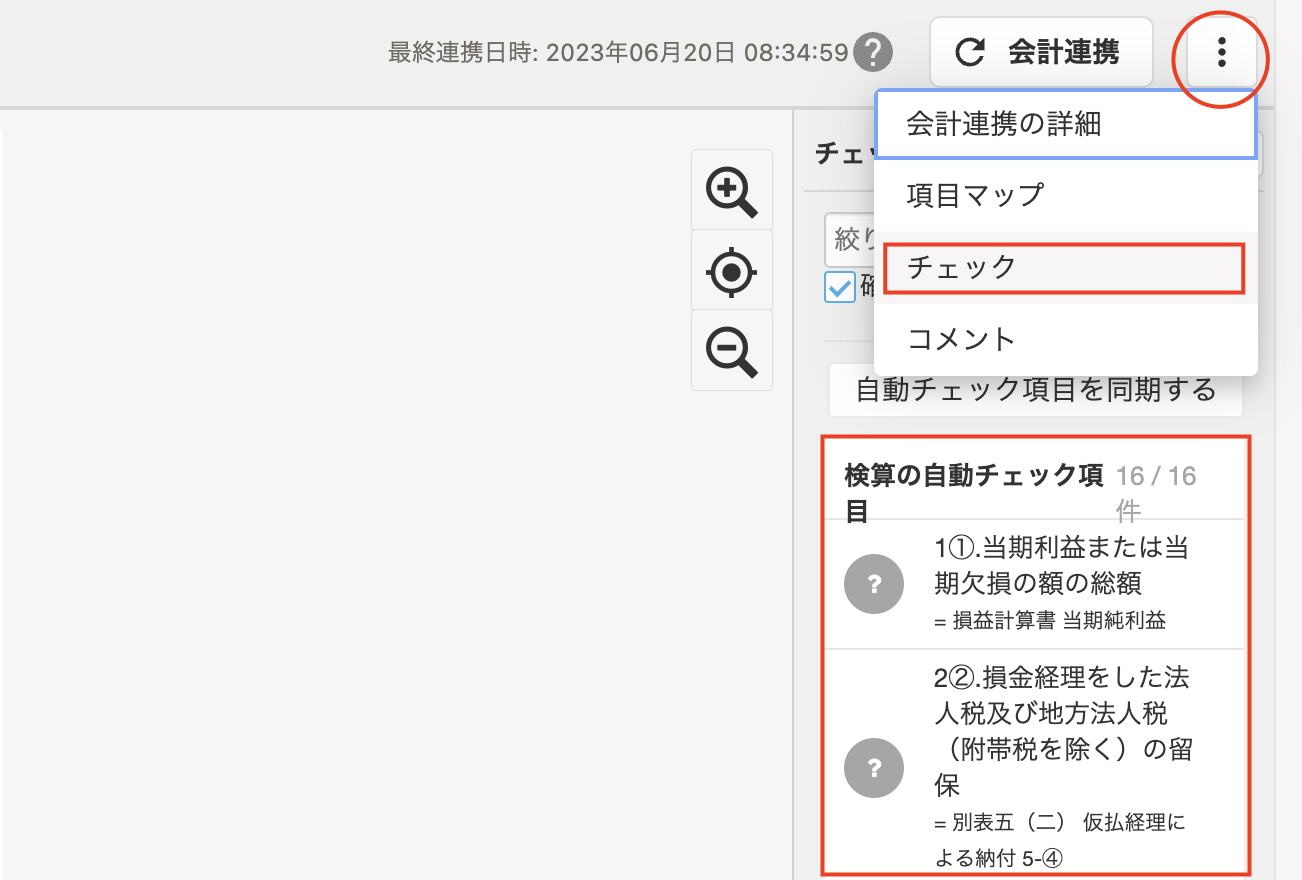The width and height of the screenshot is (1302, 880).
Task: Click gray status icon for 損金経理 item
Action: tap(874, 768)
